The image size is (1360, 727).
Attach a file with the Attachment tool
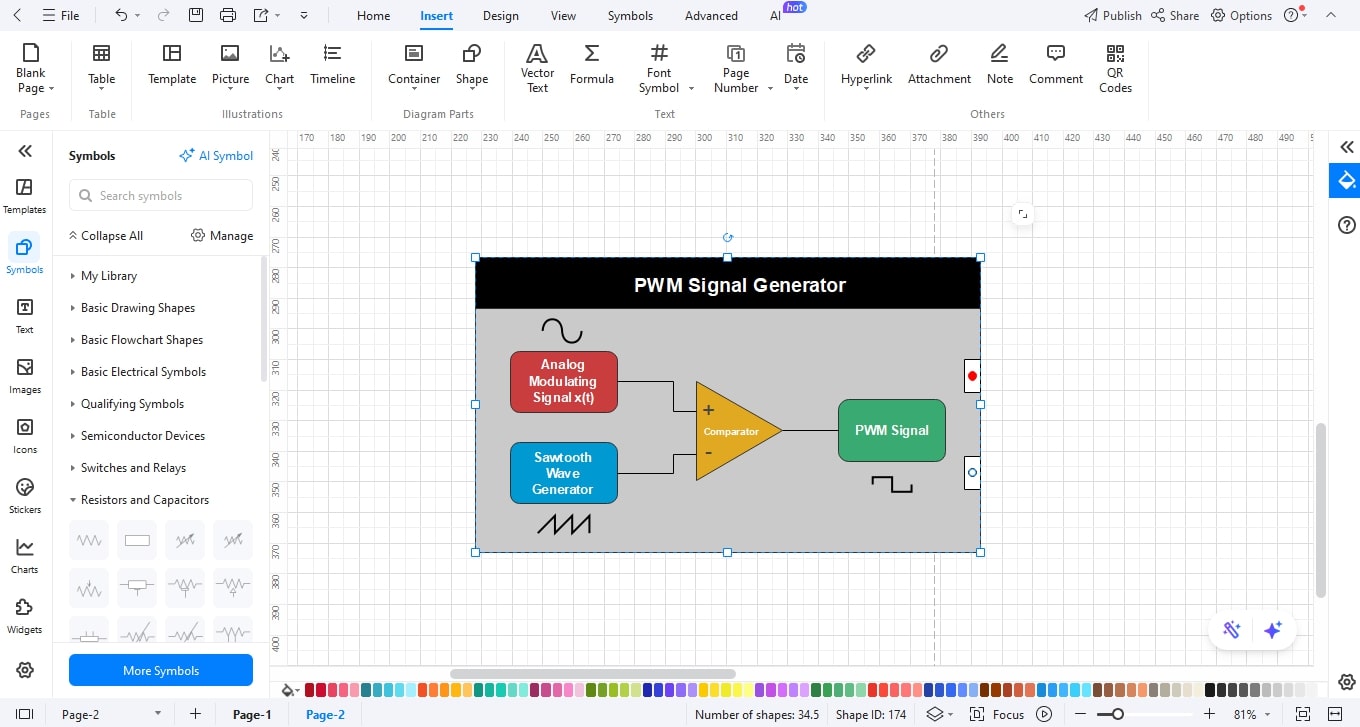pyautogui.click(x=938, y=67)
